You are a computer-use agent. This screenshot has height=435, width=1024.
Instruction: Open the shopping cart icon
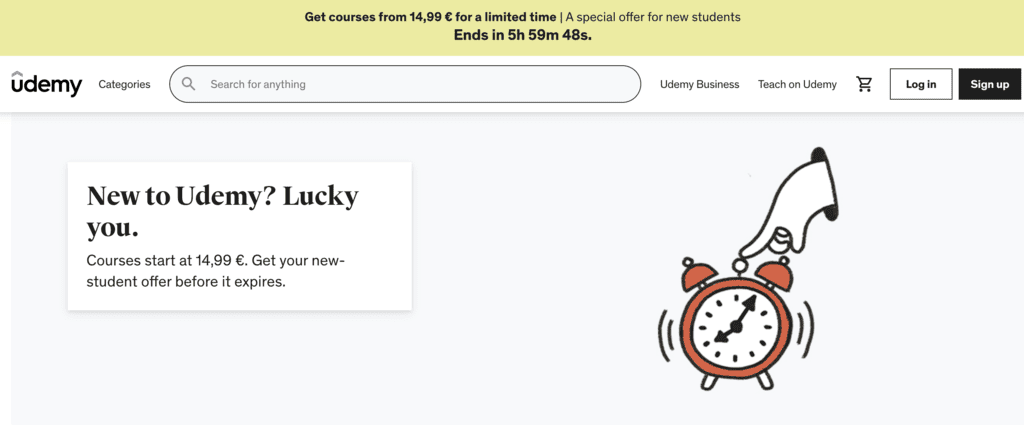tap(864, 84)
